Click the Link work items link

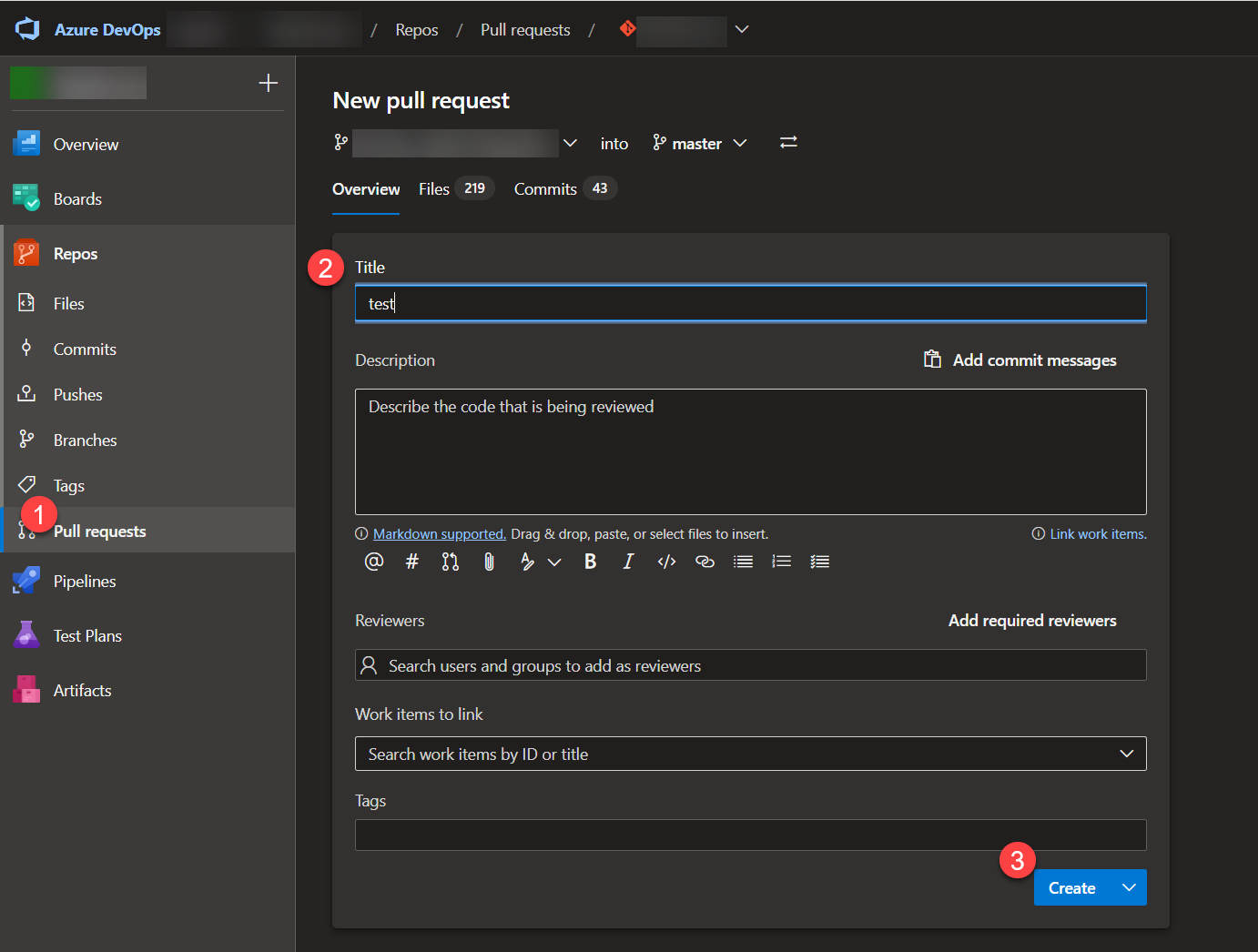pos(1099,534)
